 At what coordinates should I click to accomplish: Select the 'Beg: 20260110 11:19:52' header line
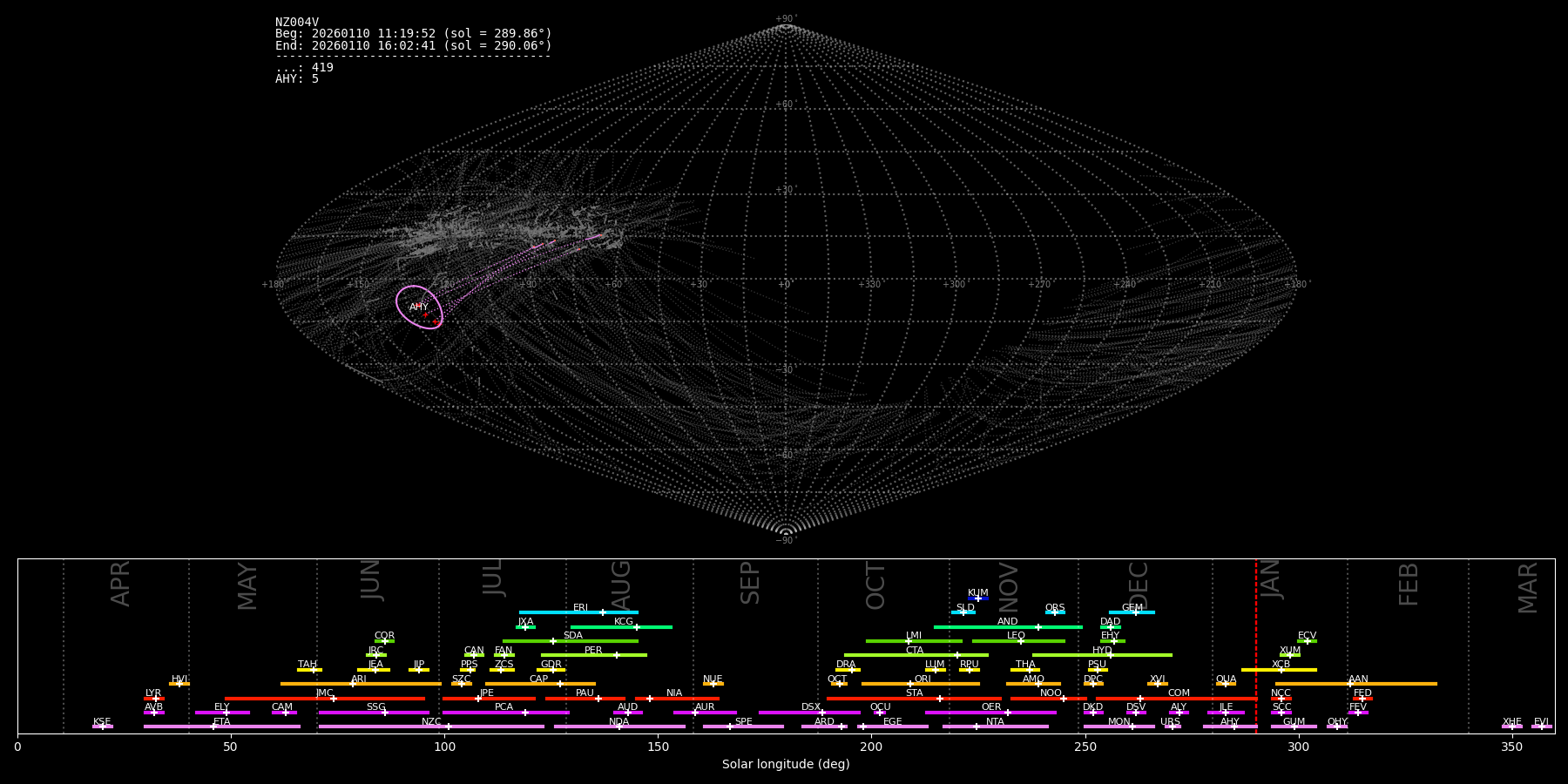click(x=414, y=34)
